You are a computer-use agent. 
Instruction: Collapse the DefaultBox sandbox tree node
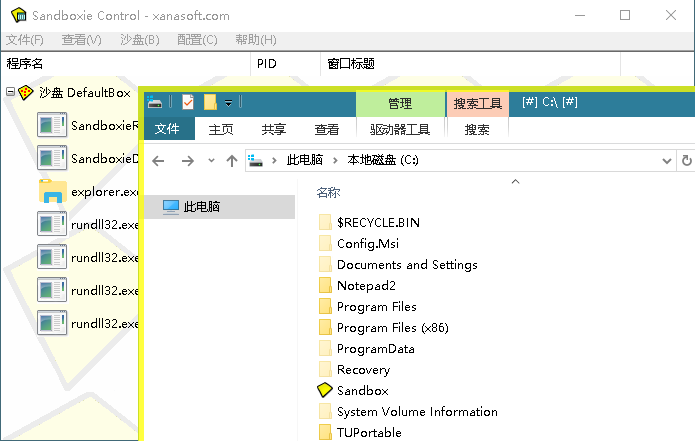pyautogui.click(x=10, y=92)
